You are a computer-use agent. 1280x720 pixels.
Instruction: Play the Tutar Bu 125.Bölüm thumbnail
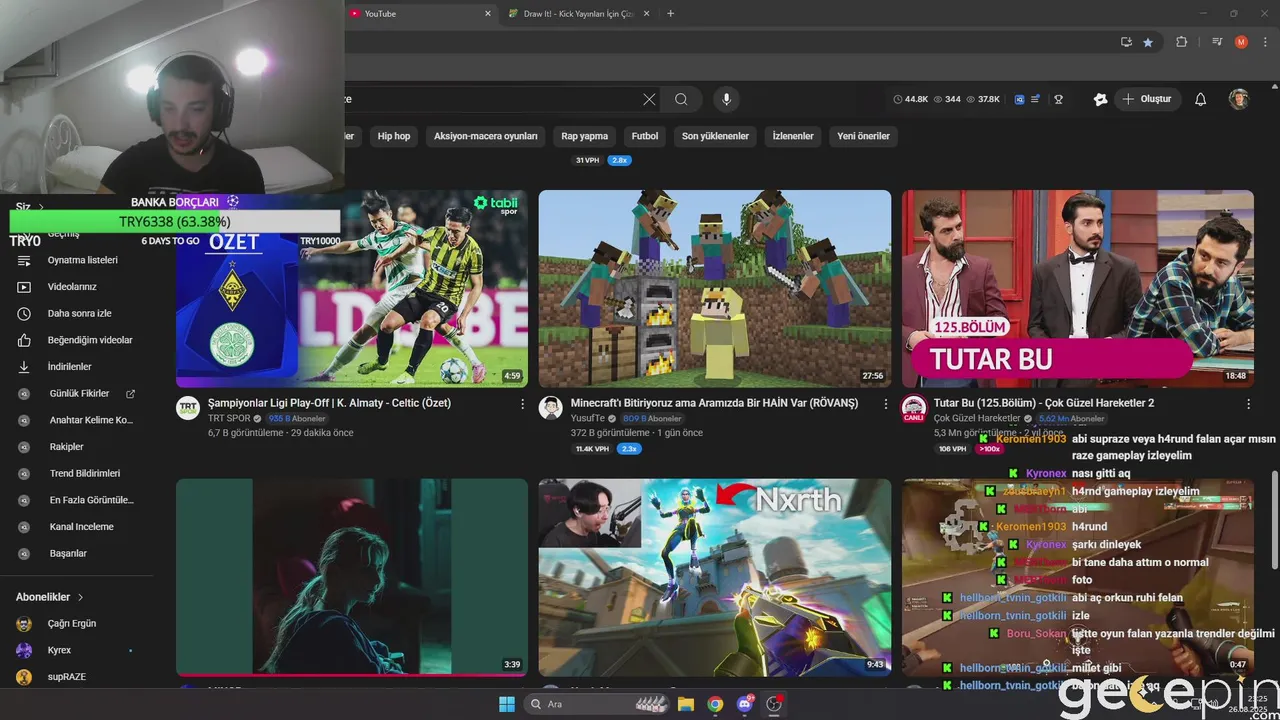(1078, 289)
